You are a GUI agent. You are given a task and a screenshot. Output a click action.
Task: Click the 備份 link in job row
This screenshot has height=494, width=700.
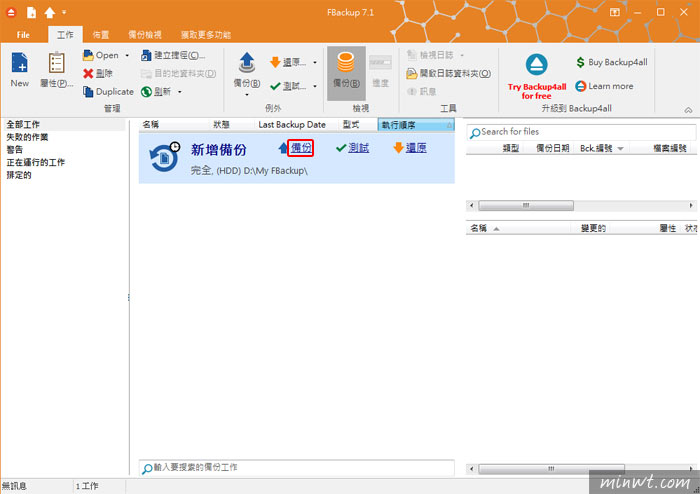point(301,148)
